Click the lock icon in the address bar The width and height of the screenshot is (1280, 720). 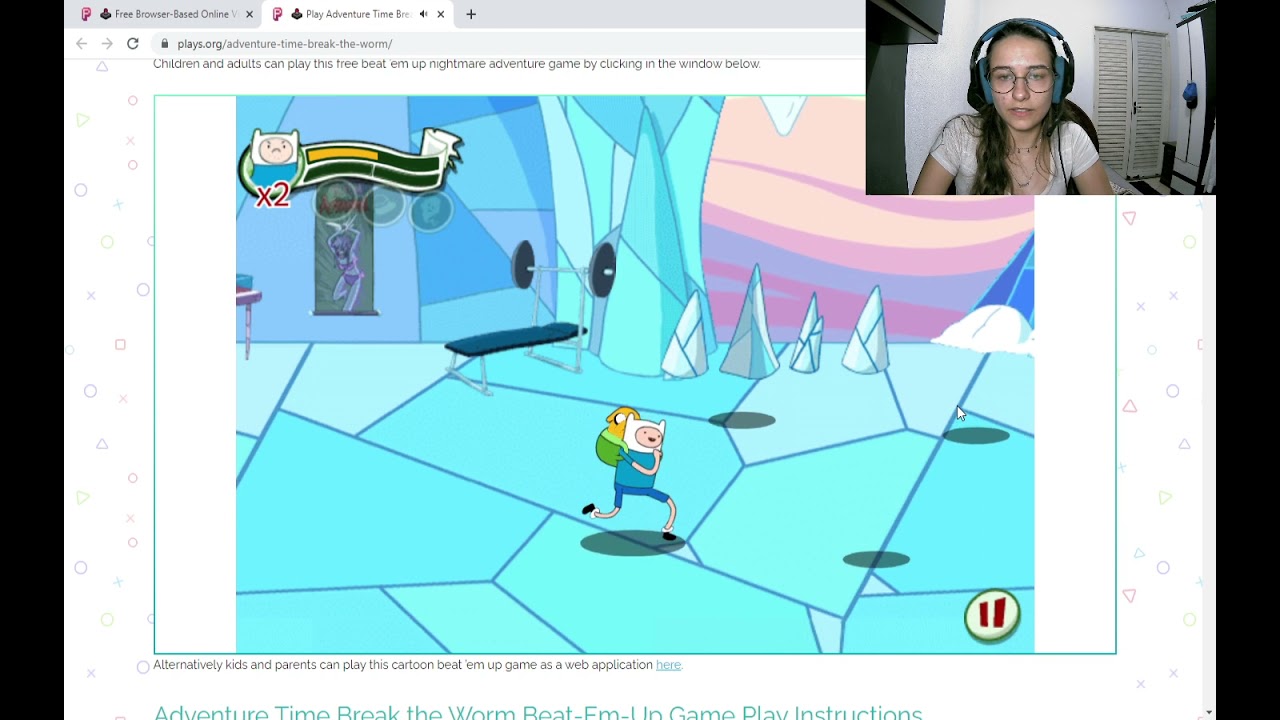(x=165, y=44)
